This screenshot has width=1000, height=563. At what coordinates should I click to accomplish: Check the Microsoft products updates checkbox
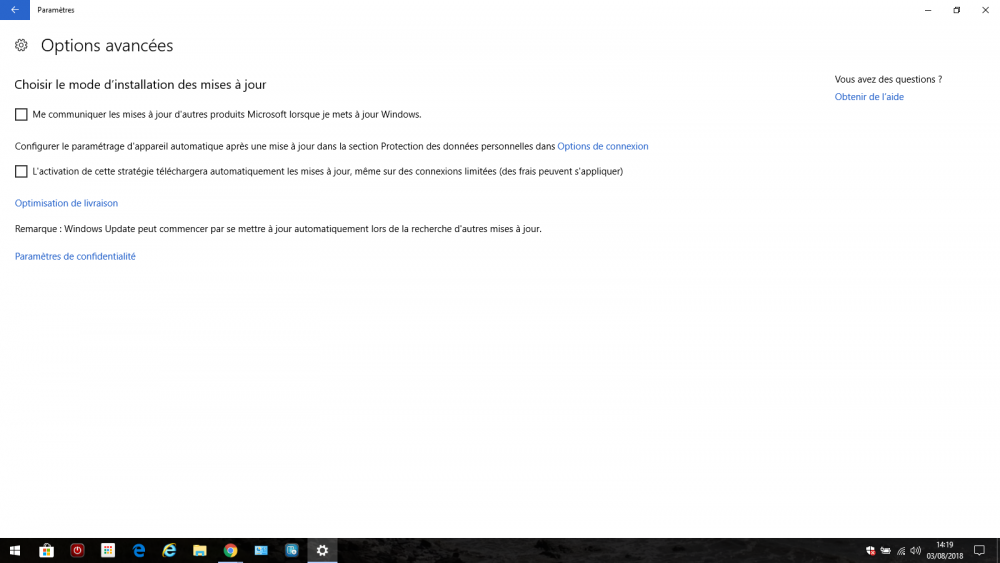pos(21,114)
